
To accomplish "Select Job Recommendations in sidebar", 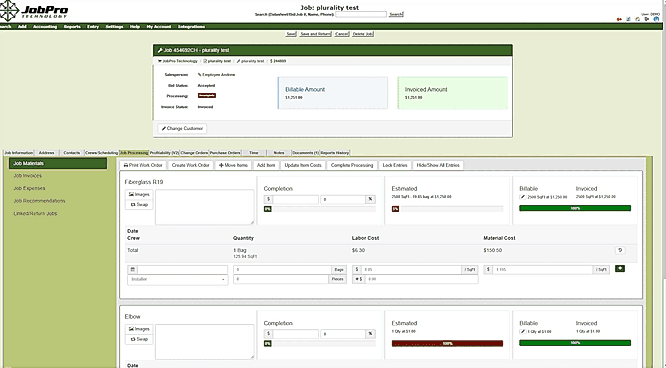I will coord(40,201).
